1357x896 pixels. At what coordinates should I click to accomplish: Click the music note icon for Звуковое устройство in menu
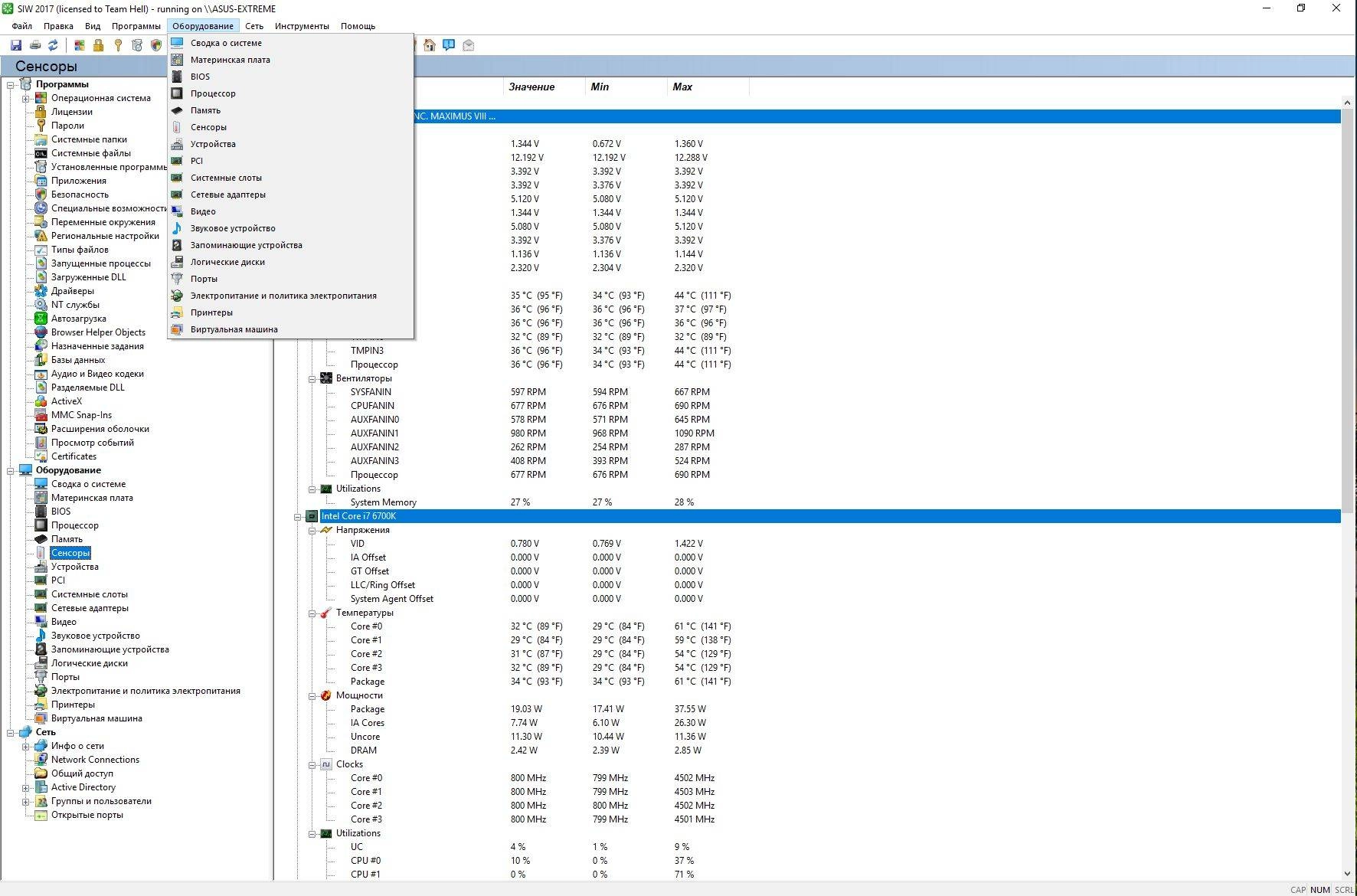click(177, 228)
